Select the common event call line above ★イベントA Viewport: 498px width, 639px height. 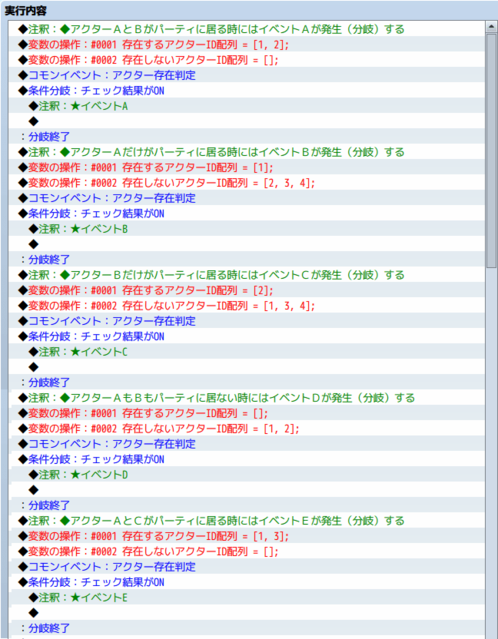pyautogui.click(x=247, y=75)
